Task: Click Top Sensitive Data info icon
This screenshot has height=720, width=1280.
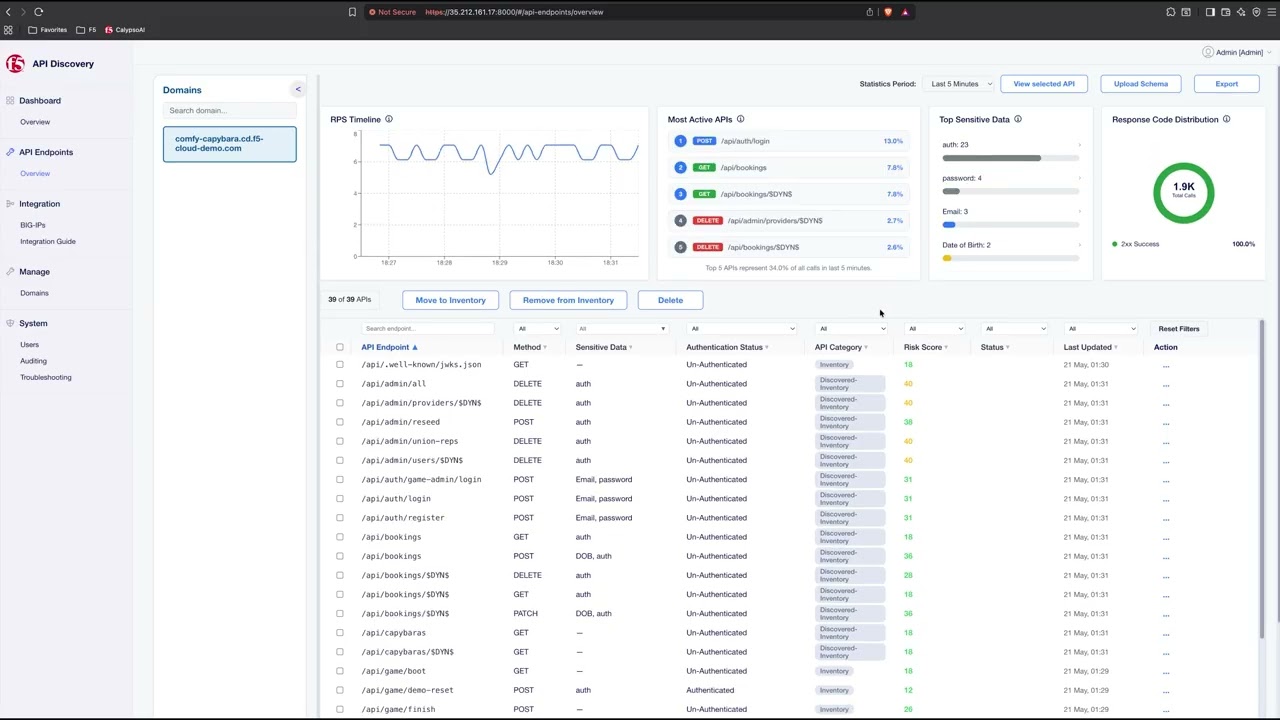Action: click(x=1018, y=120)
